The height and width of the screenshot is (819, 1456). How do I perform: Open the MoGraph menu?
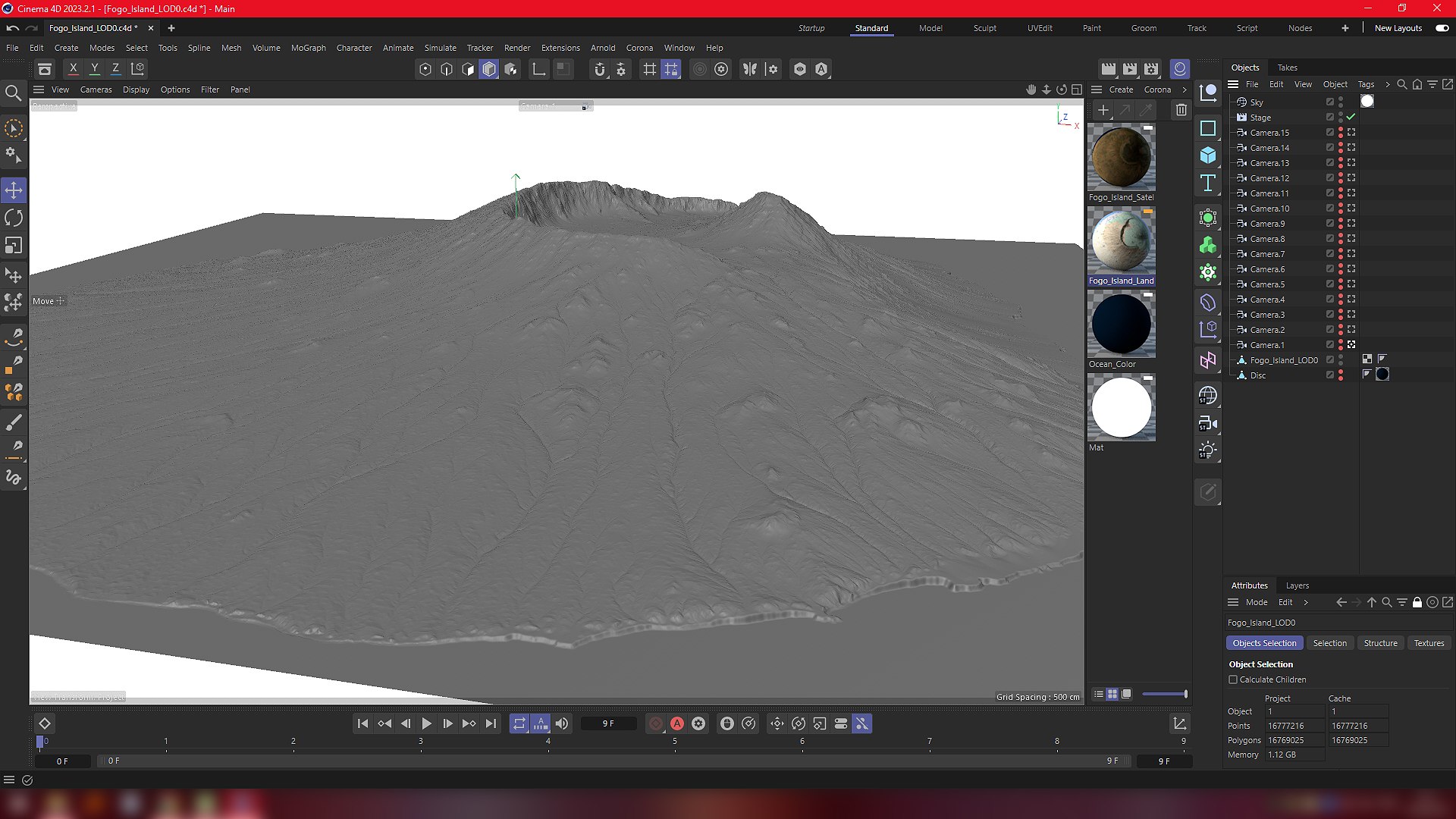(309, 48)
